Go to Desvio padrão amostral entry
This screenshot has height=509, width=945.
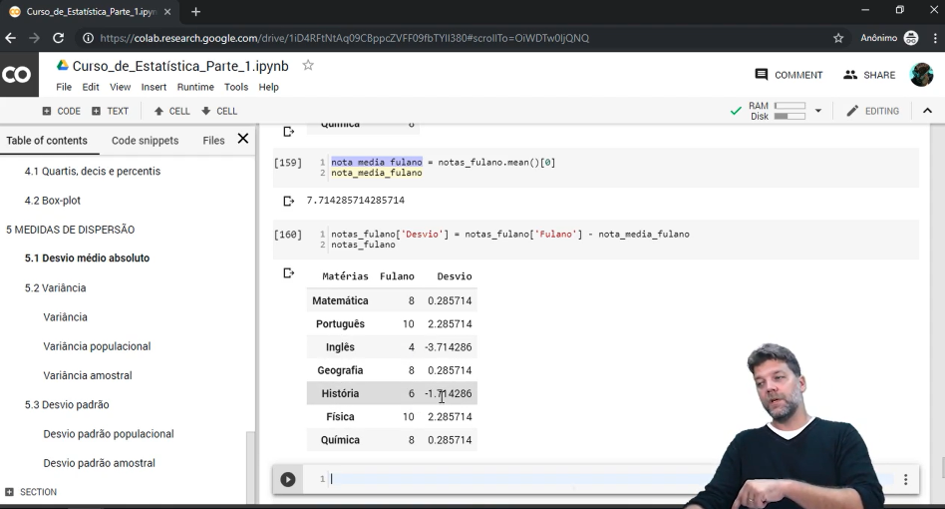tap(99, 463)
